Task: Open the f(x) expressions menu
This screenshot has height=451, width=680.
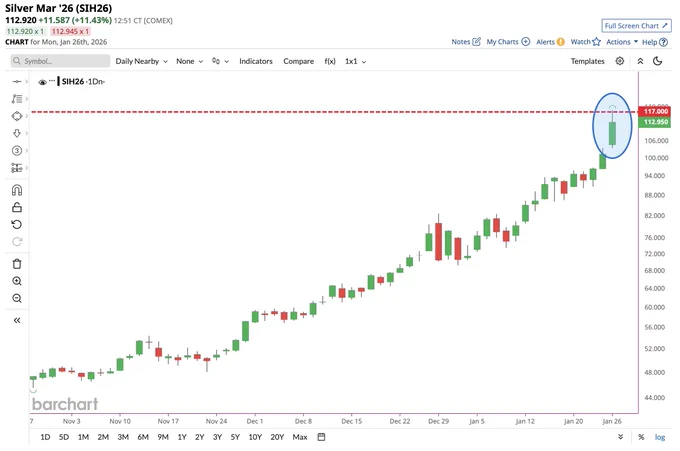Action: click(330, 61)
